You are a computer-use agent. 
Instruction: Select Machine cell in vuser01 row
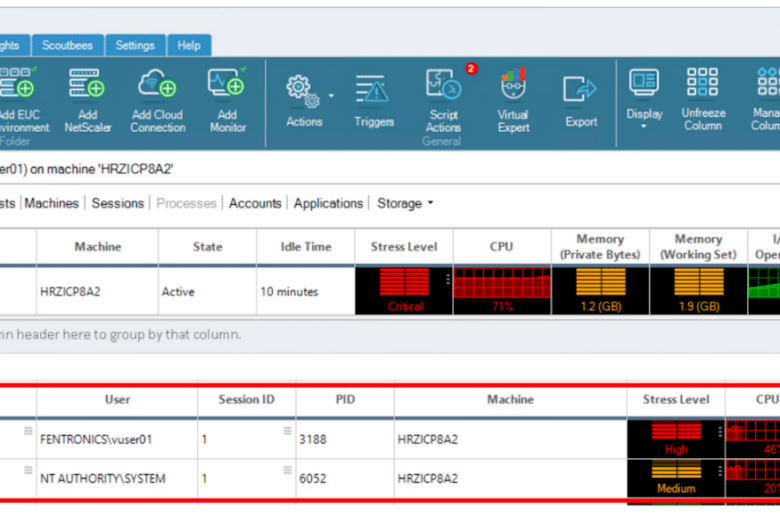click(510, 439)
